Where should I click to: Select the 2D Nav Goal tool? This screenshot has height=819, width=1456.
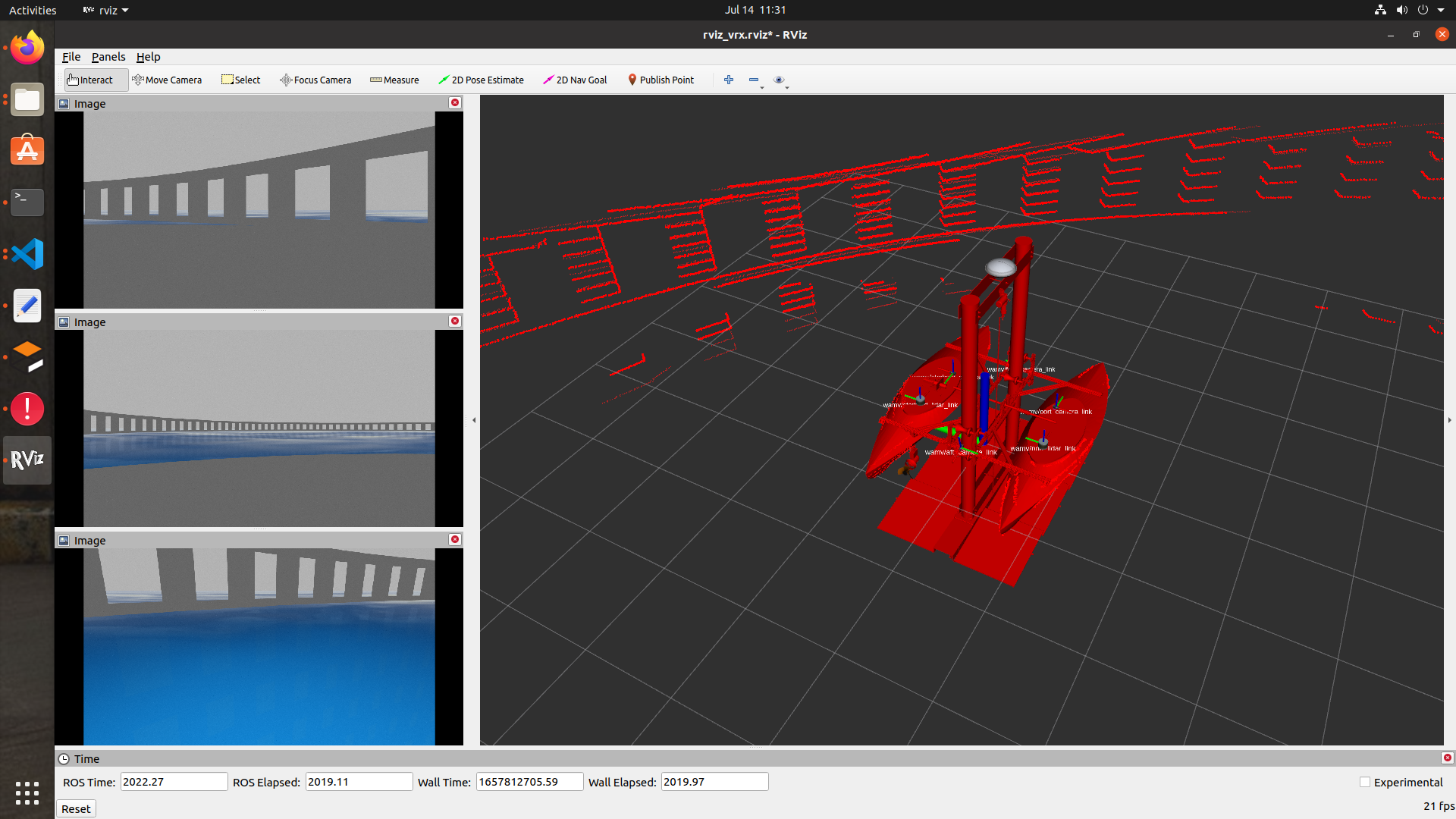pyautogui.click(x=575, y=80)
